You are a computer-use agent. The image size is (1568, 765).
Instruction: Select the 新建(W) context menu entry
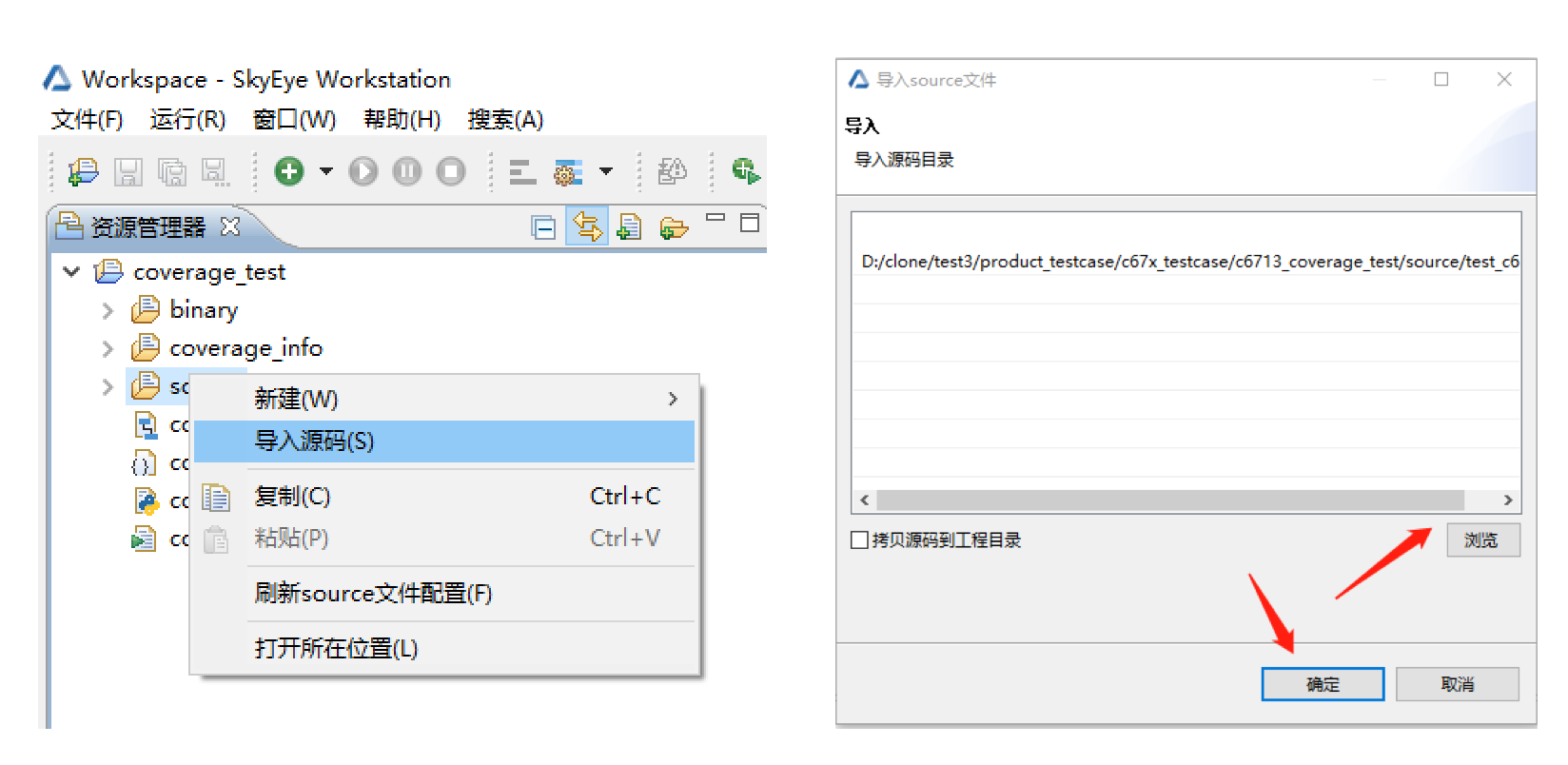(x=444, y=399)
